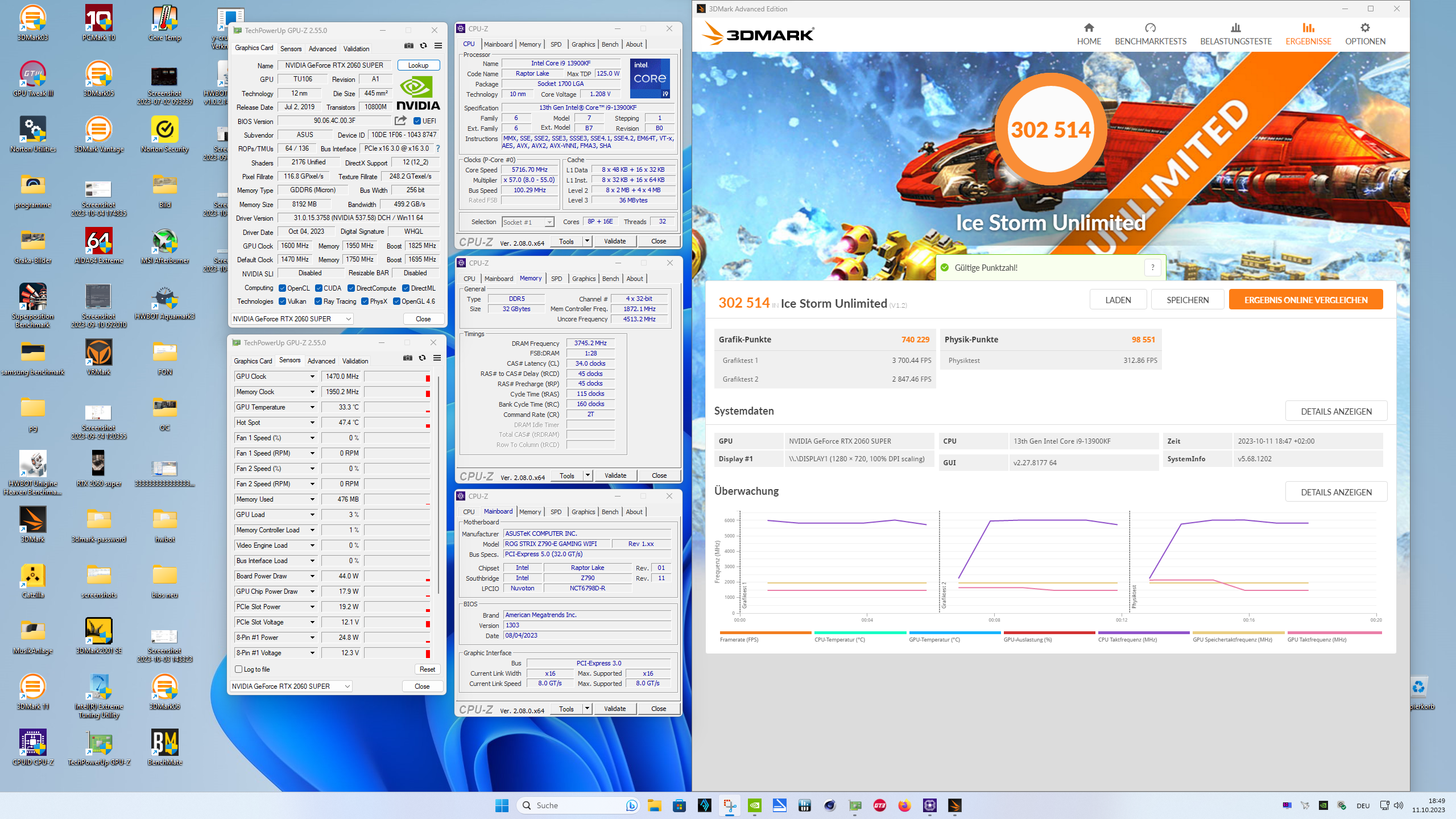Enable Log to file checkbox
The image size is (1456, 819).
point(239,669)
